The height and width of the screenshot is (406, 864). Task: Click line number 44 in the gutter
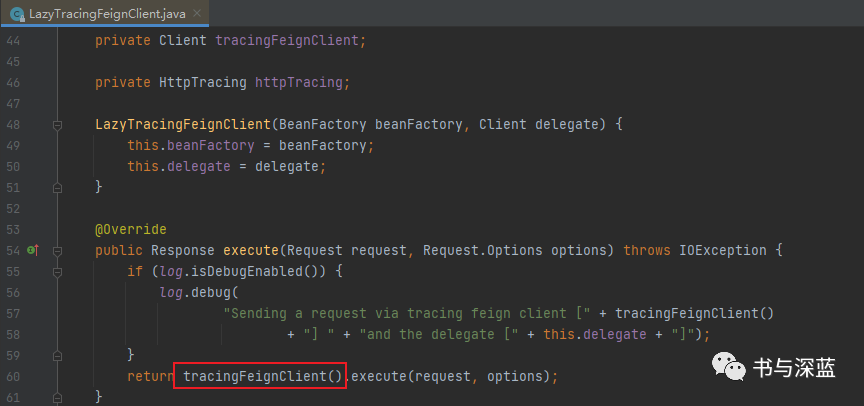coord(12,41)
